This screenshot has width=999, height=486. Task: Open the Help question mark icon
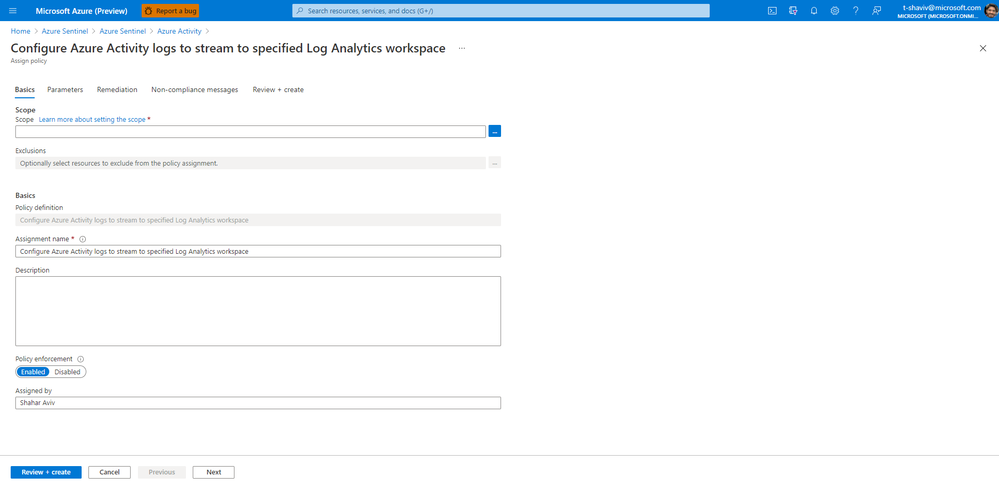coord(856,11)
